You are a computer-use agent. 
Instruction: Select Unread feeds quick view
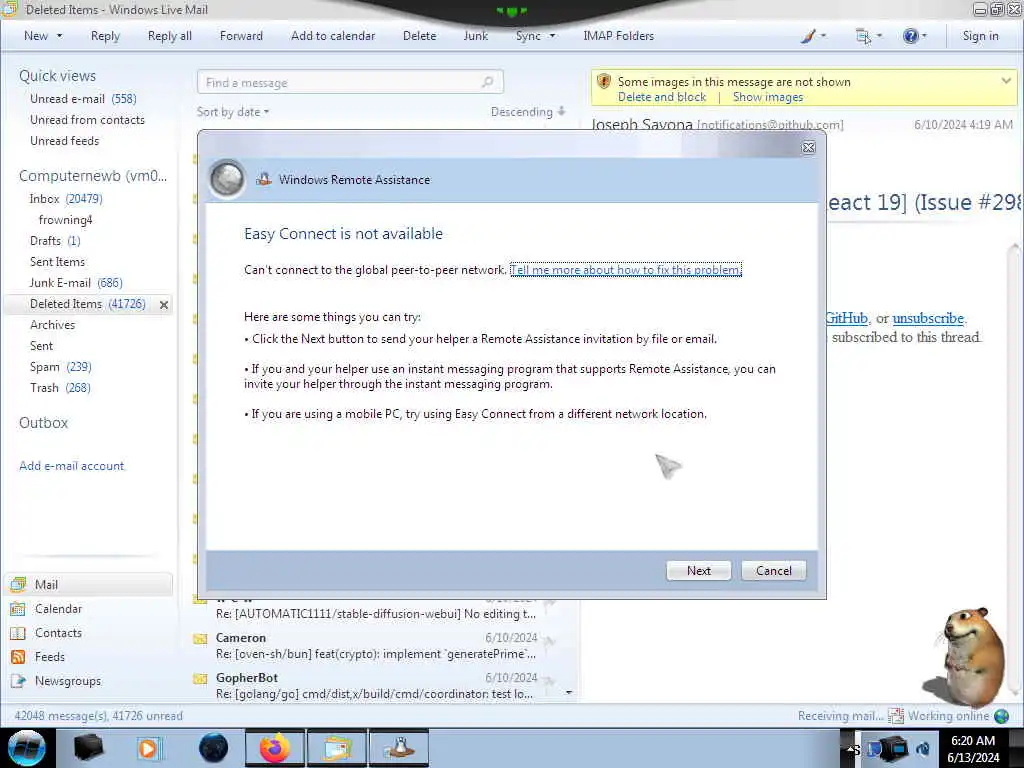point(64,140)
